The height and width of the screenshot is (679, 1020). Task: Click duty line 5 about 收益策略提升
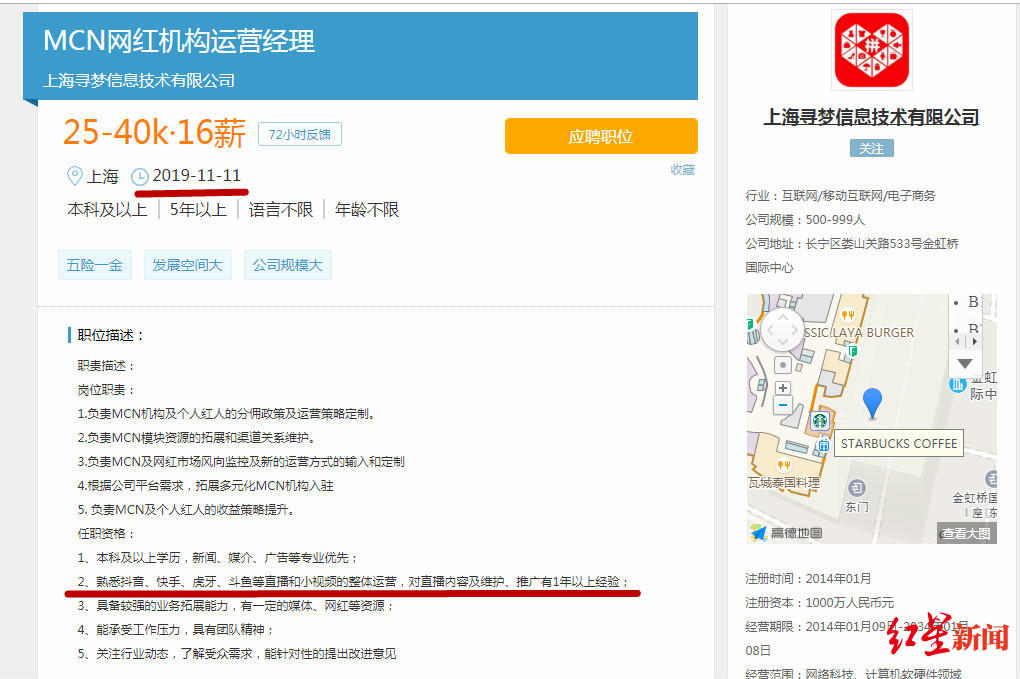pyautogui.click(x=187, y=510)
